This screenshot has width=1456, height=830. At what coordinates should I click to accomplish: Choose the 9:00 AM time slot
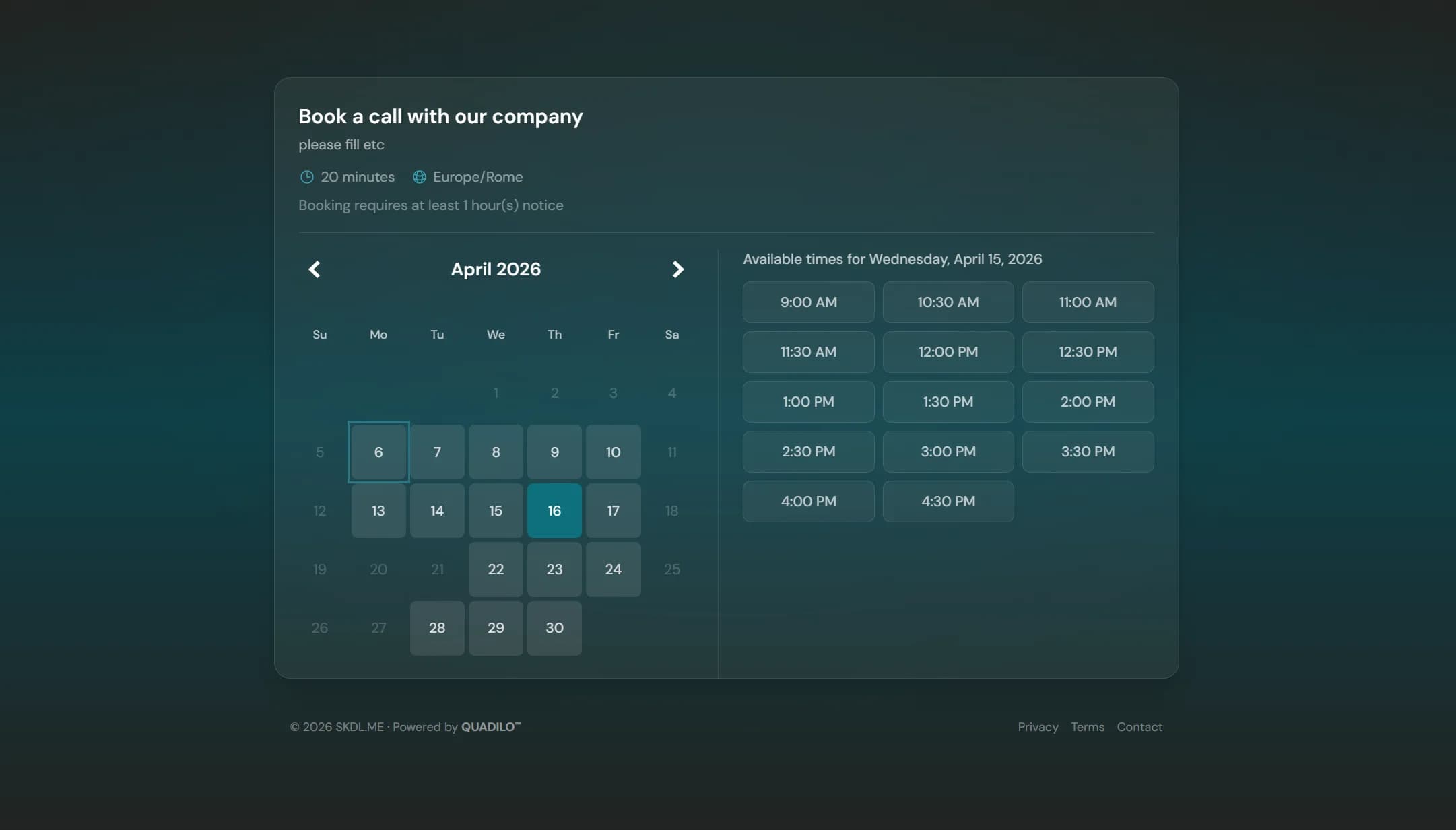tap(808, 302)
